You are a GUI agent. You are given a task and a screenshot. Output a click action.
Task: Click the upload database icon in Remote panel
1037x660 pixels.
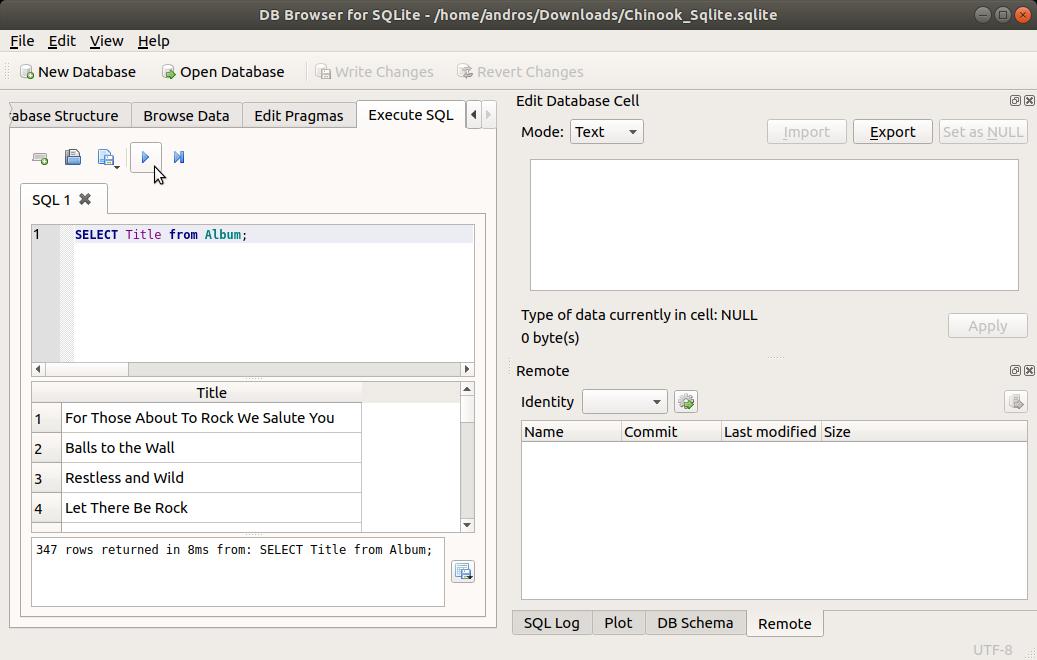tap(1015, 401)
